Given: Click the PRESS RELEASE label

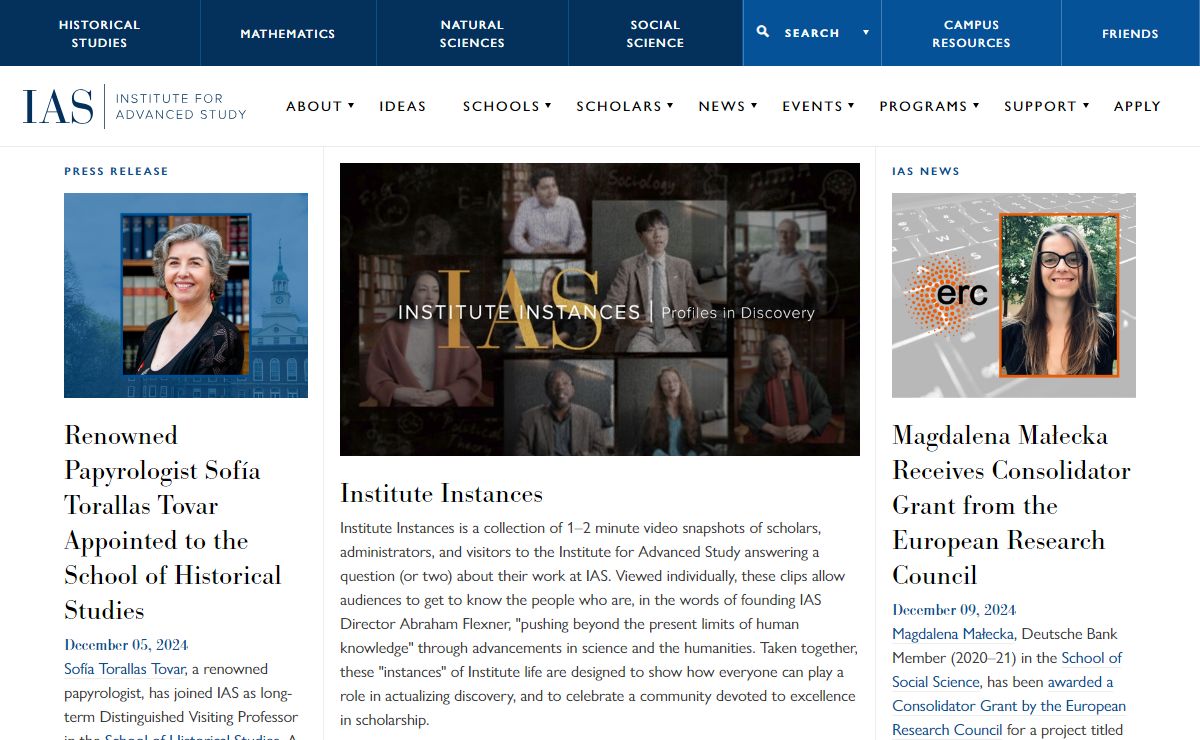Looking at the screenshot, I should (x=116, y=171).
